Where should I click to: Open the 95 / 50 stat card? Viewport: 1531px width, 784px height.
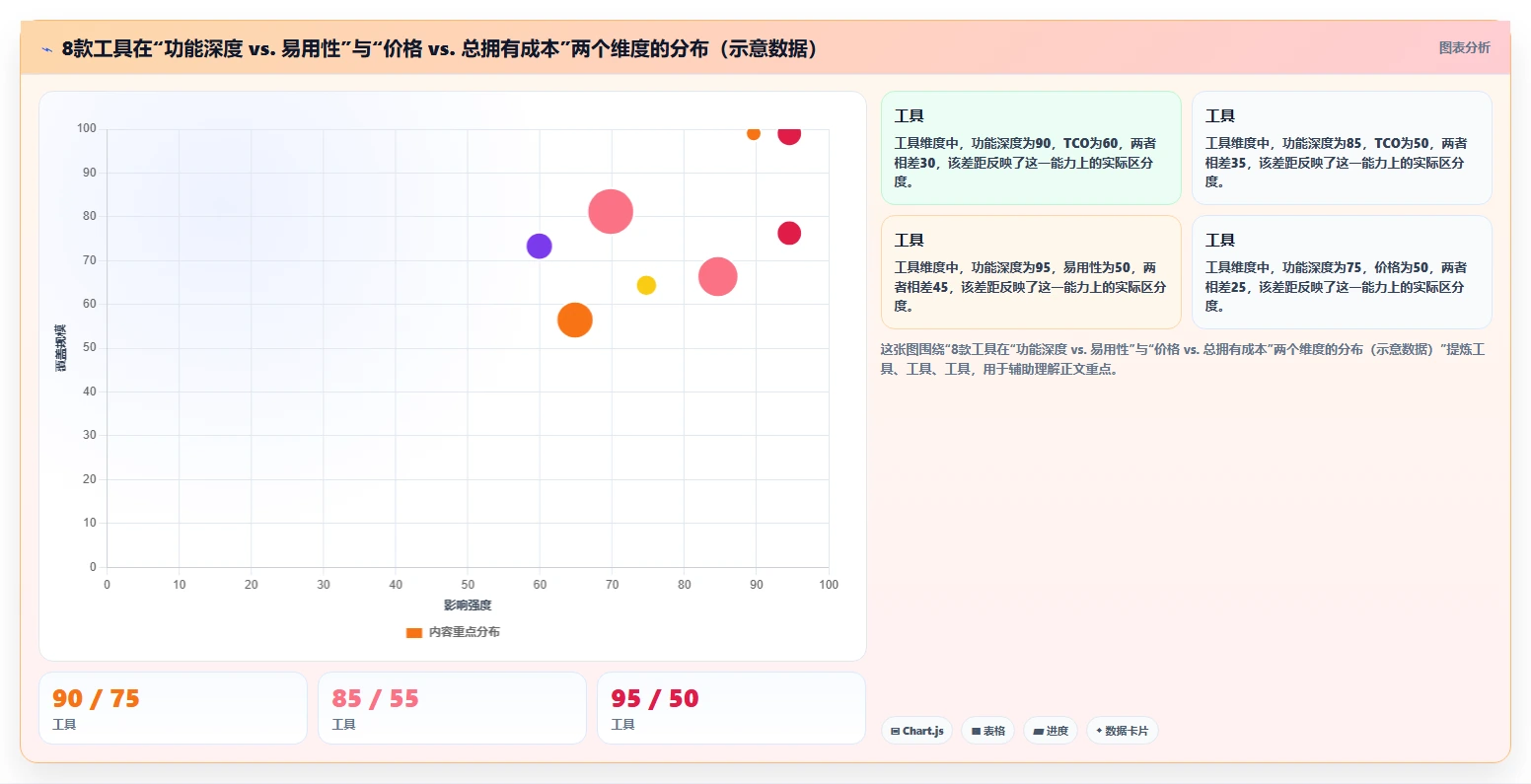[x=731, y=708]
